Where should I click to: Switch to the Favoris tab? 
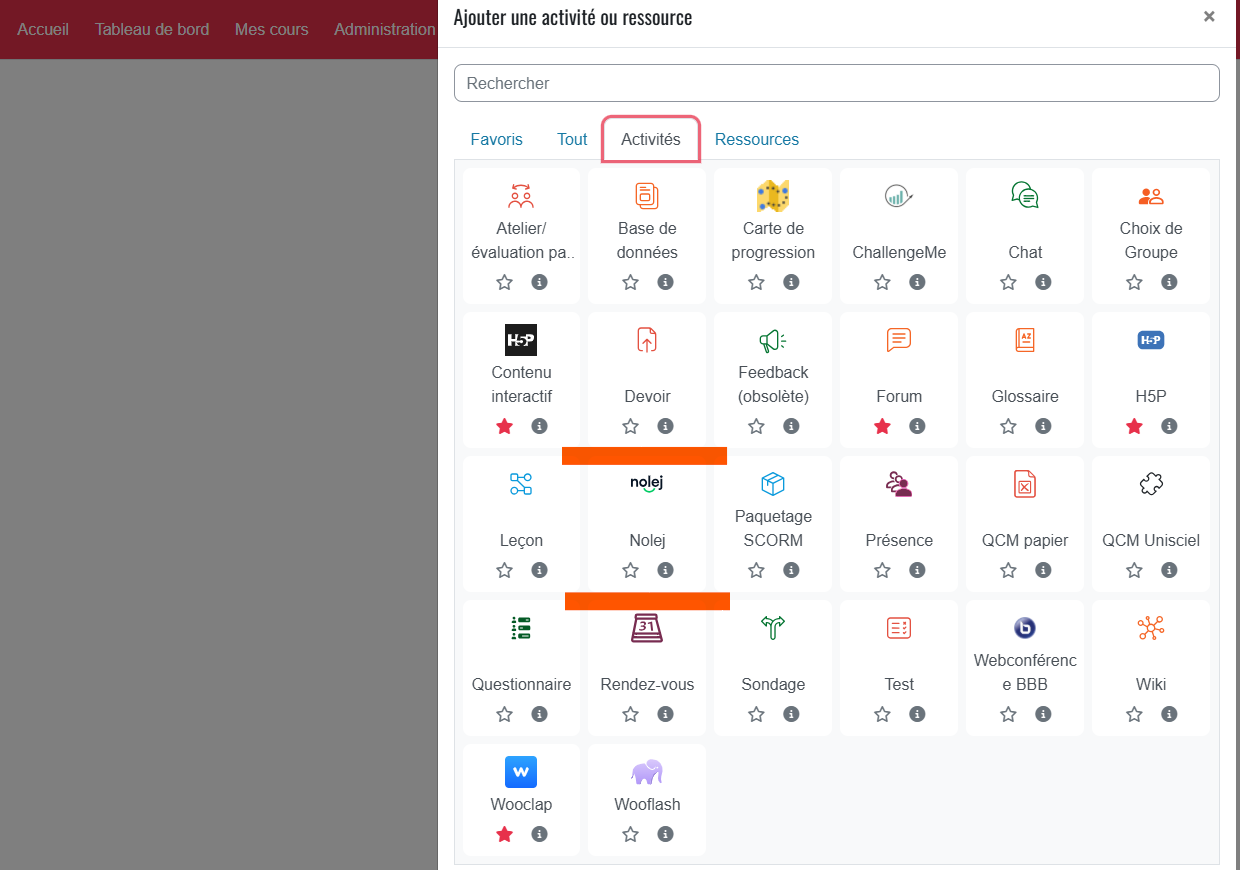point(497,139)
